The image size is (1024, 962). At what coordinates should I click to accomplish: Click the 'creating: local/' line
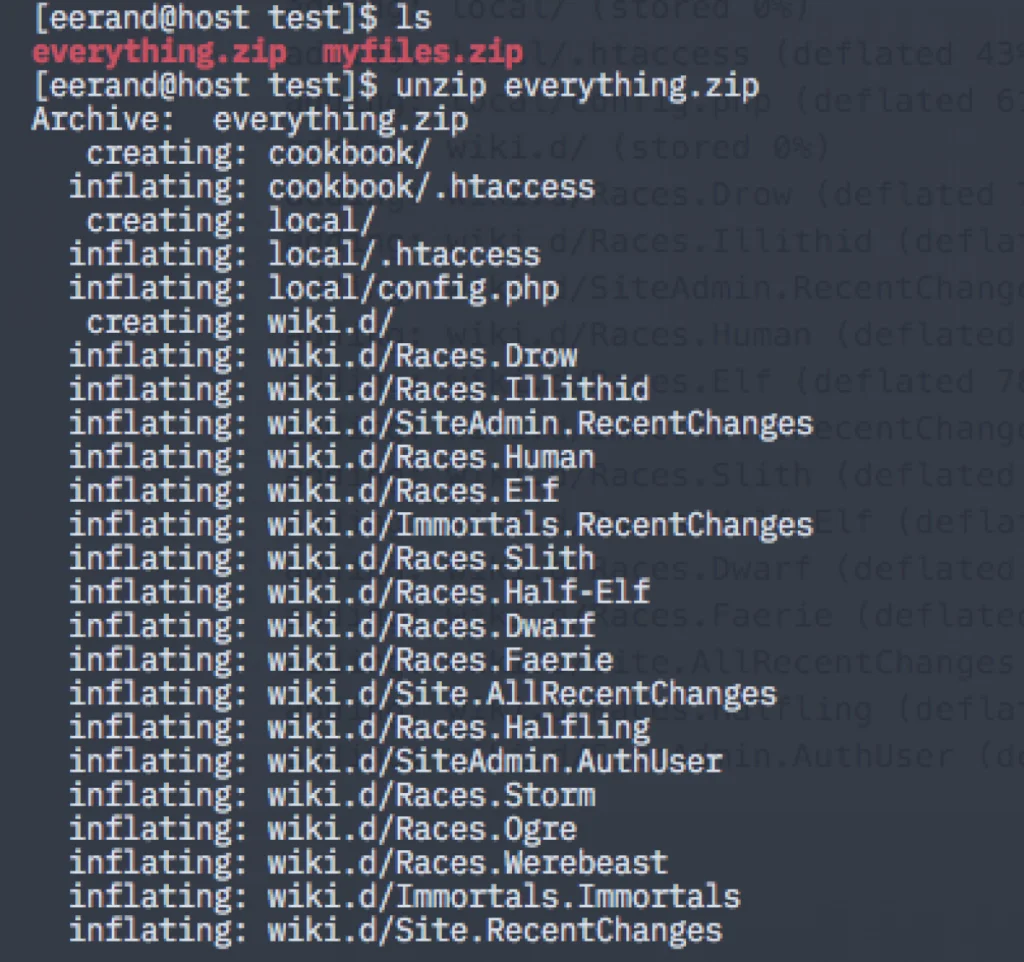tap(231, 221)
